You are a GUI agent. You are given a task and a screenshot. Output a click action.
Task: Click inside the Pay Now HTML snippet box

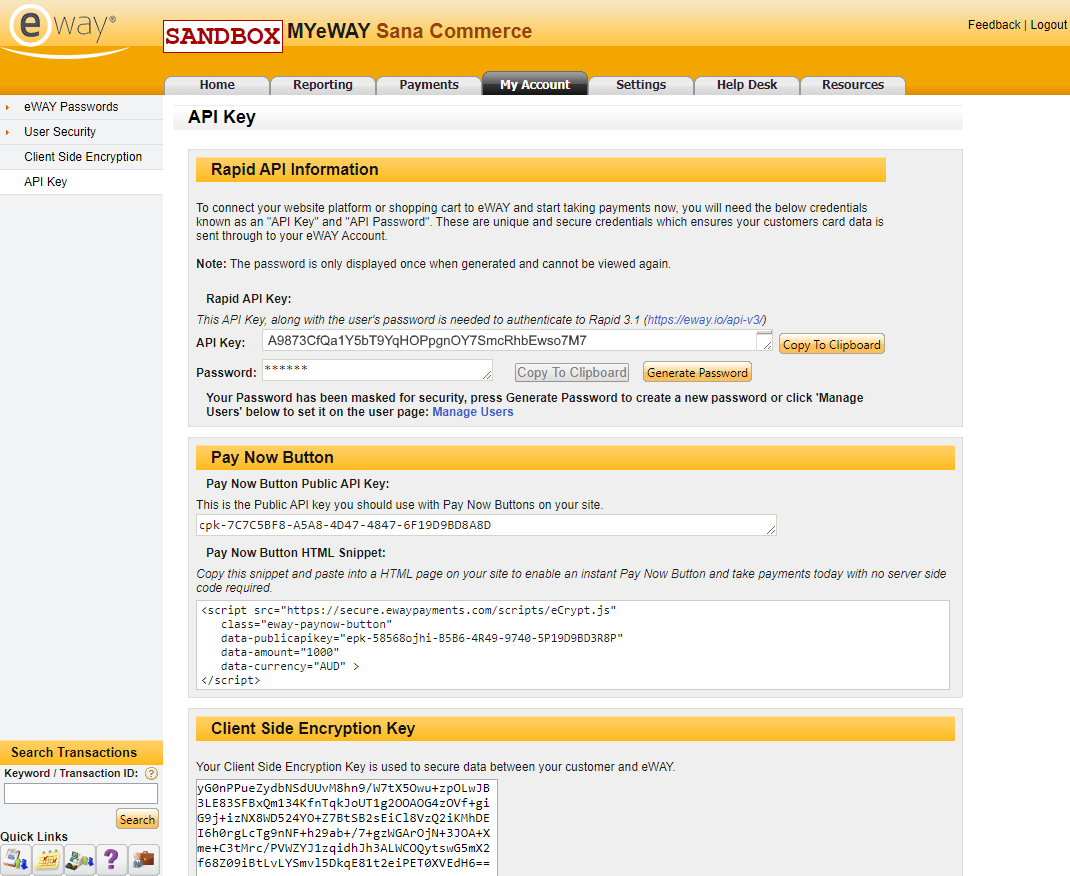[573, 645]
